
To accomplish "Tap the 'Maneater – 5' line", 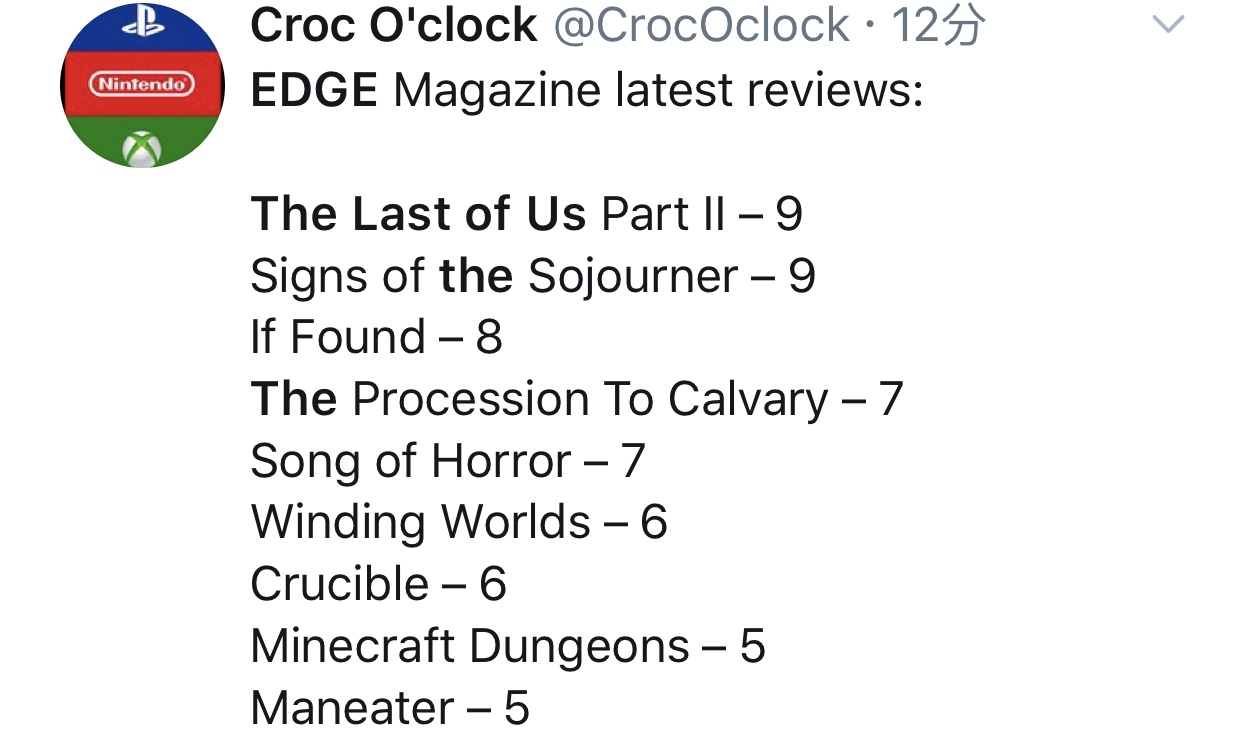I will (x=389, y=708).
